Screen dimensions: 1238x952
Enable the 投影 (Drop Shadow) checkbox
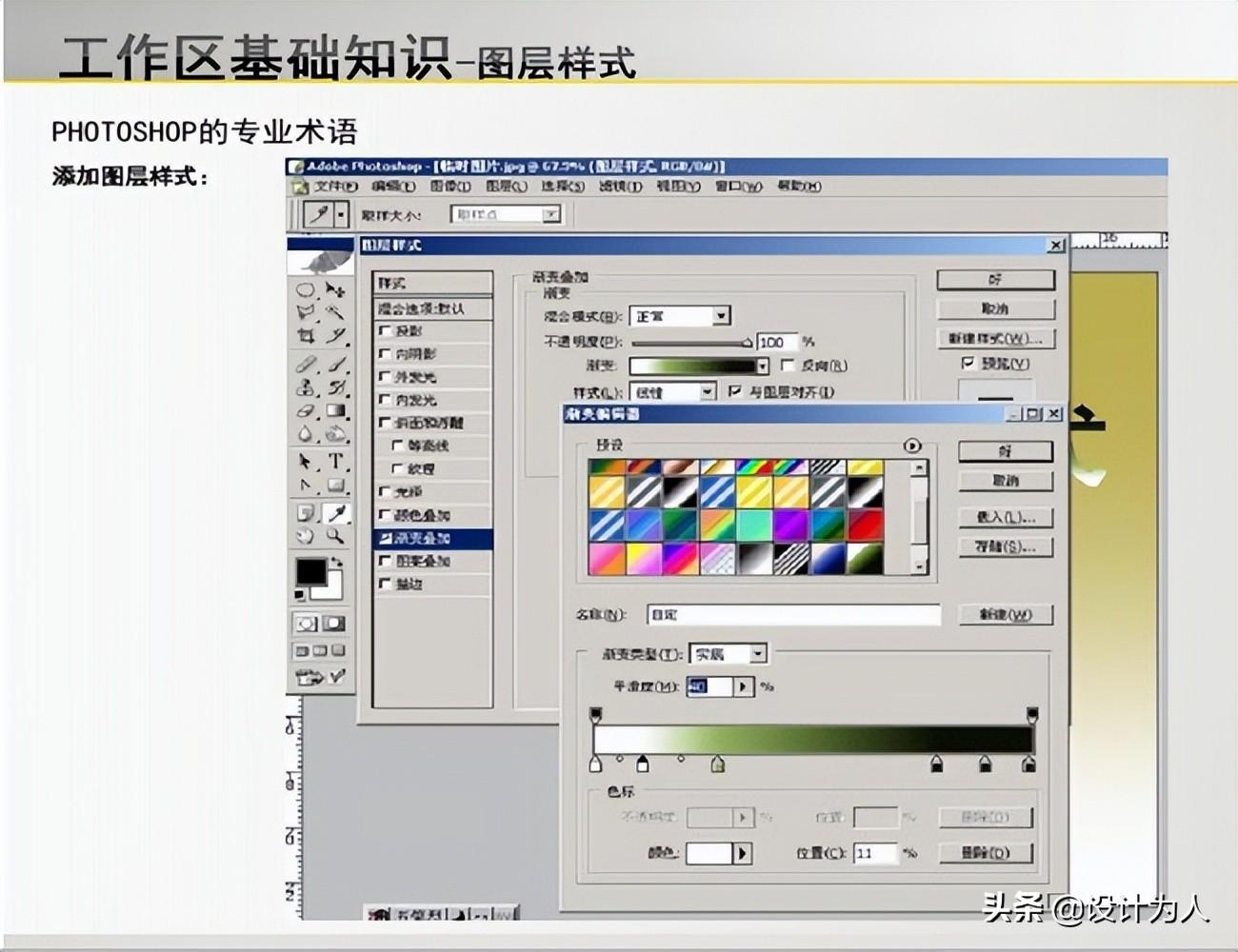click(386, 330)
